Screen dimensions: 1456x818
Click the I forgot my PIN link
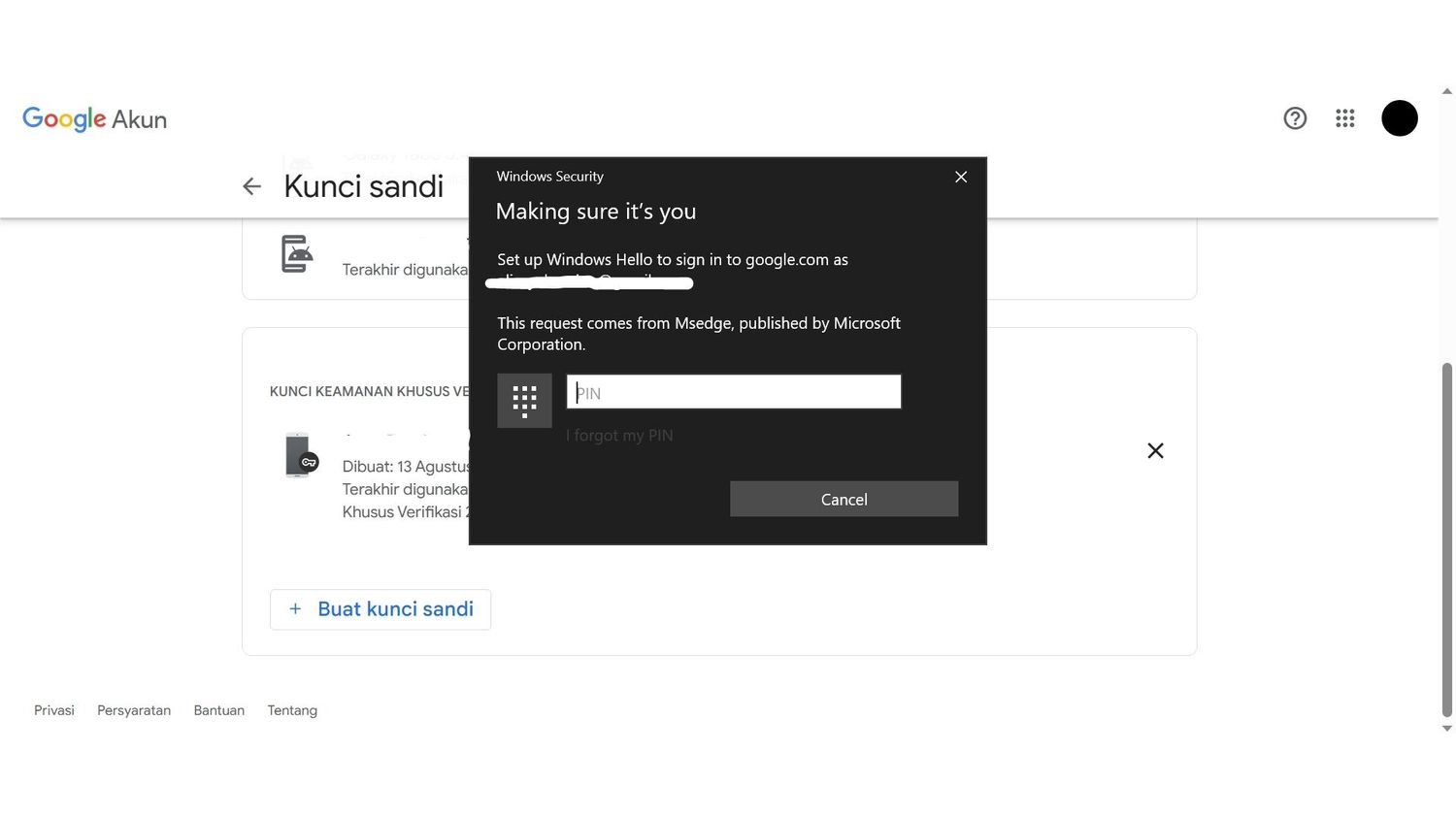click(x=619, y=436)
